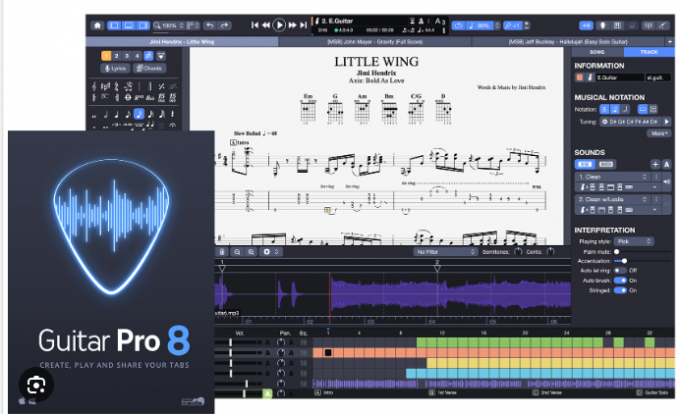Toggle the Auto let ring switch
The image size is (680, 414).
click(x=619, y=270)
